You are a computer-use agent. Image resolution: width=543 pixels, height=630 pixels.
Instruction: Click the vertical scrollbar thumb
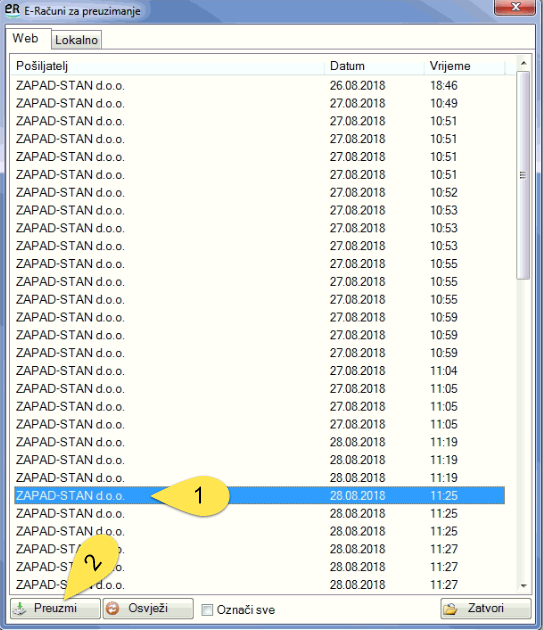pyautogui.click(x=523, y=175)
